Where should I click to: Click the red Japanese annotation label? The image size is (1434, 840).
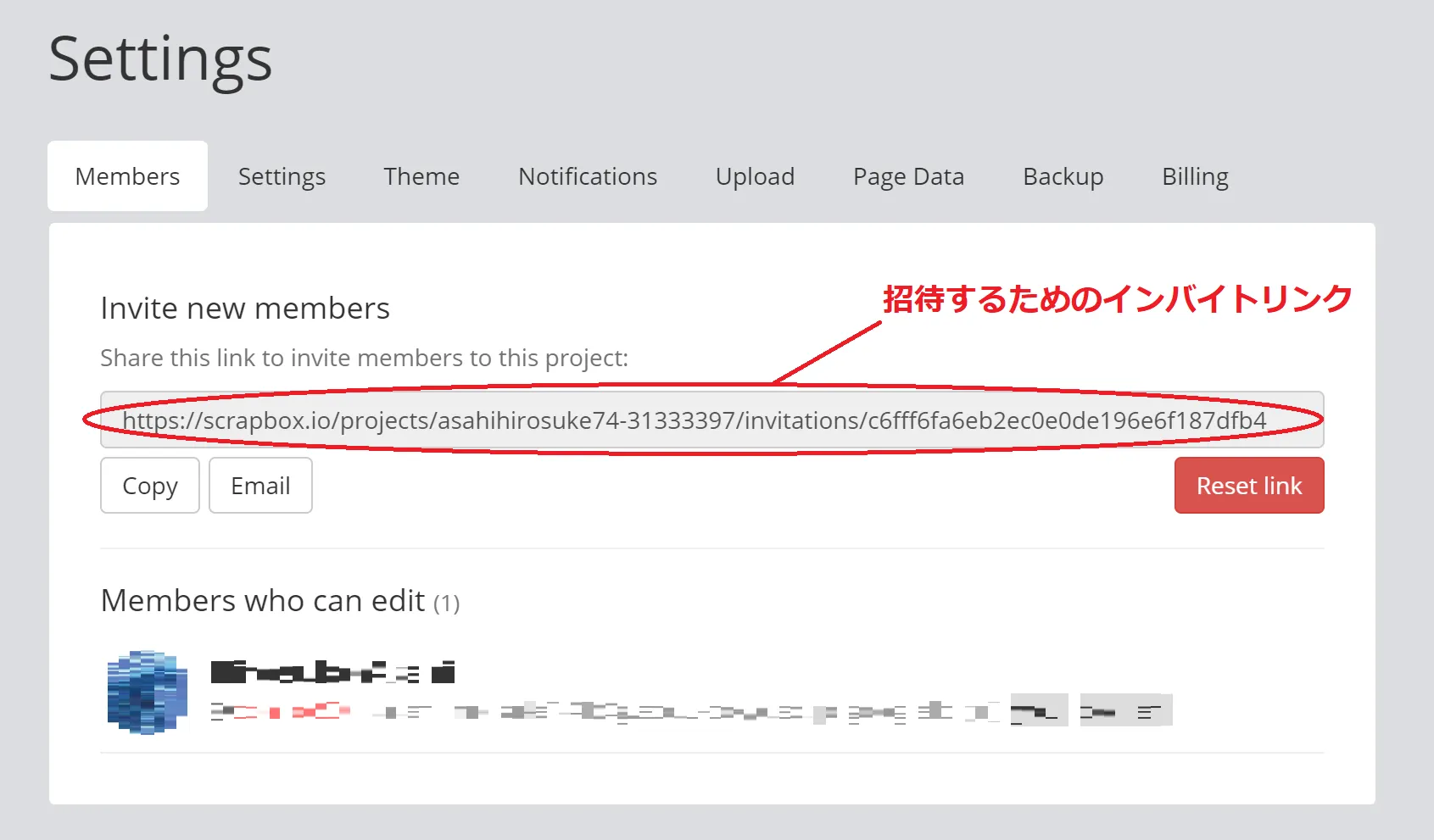coord(1117,299)
